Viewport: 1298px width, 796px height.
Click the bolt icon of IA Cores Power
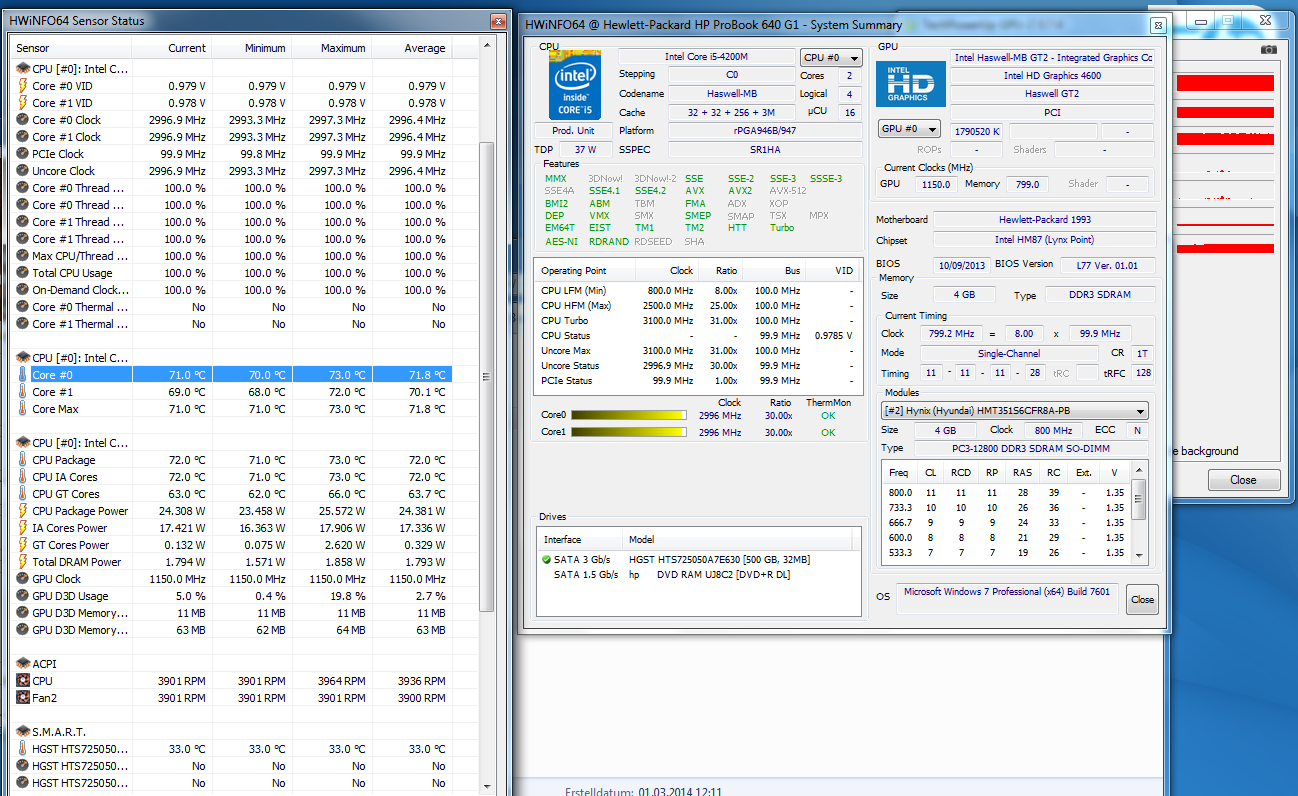tap(23, 528)
